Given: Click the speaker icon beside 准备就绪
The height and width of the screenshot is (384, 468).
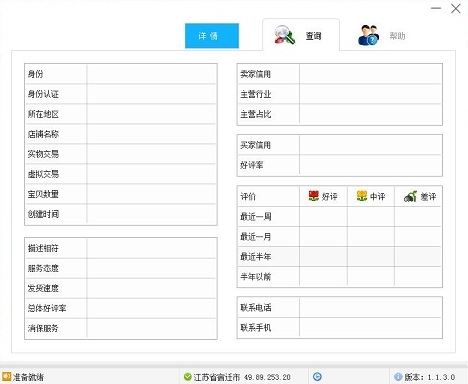Looking at the screenshot, I should [x=6, y=377].
